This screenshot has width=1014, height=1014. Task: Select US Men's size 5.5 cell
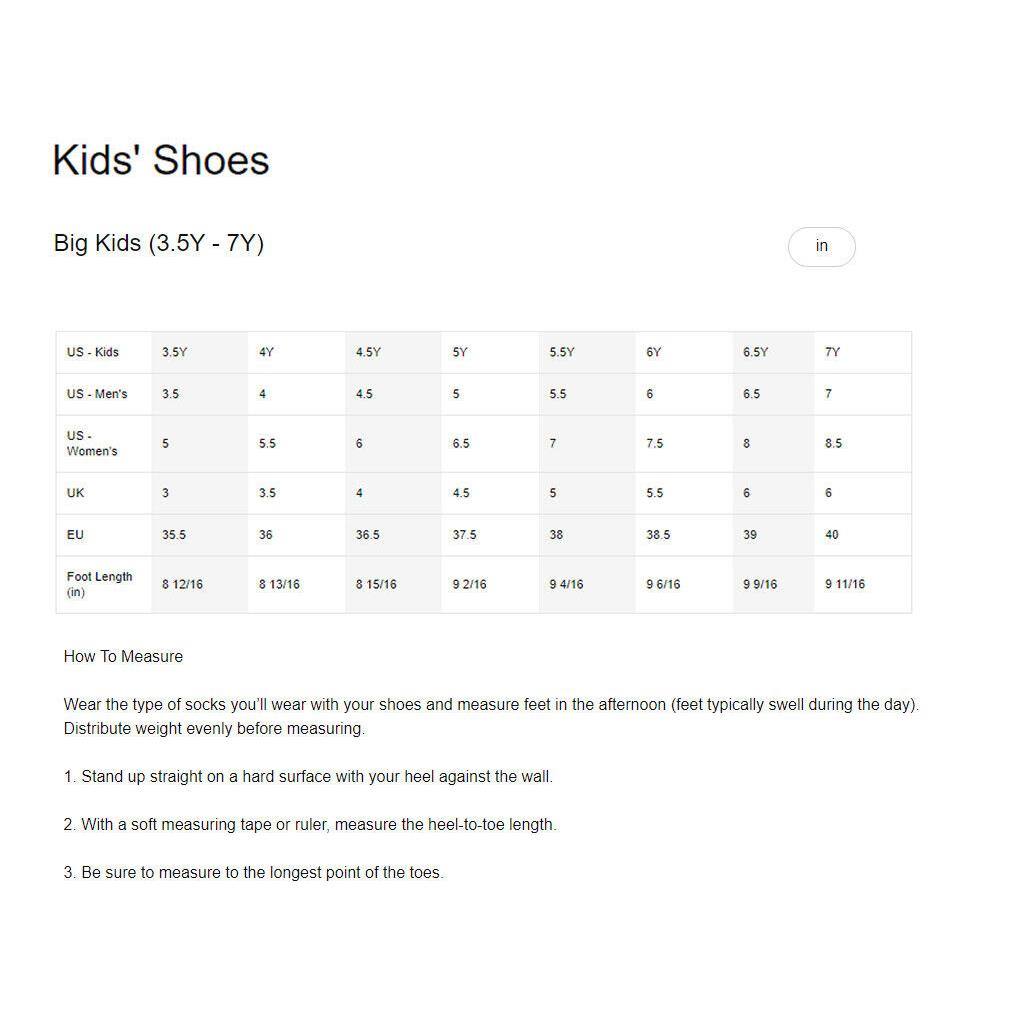(x=587, y=394)
